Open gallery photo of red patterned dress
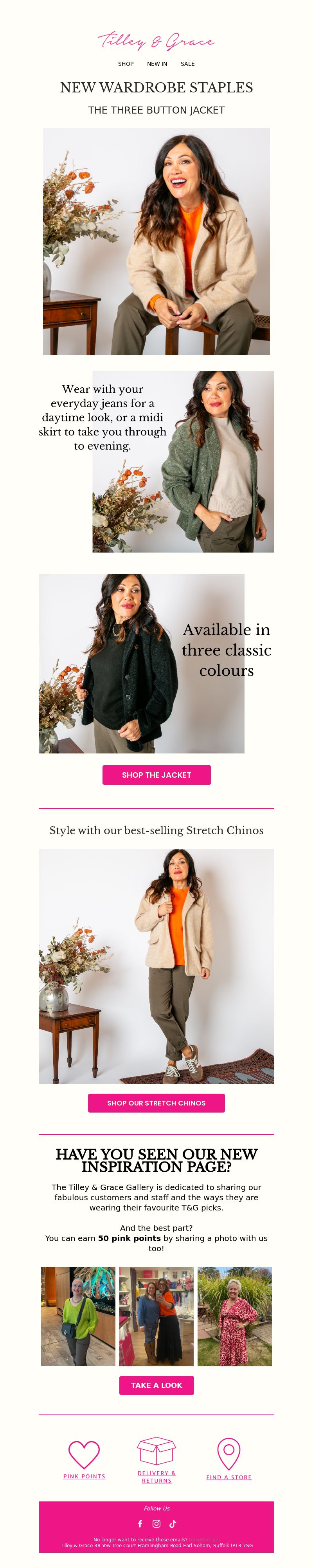This screenshot has width=313, height=1568. [235, 1317]
